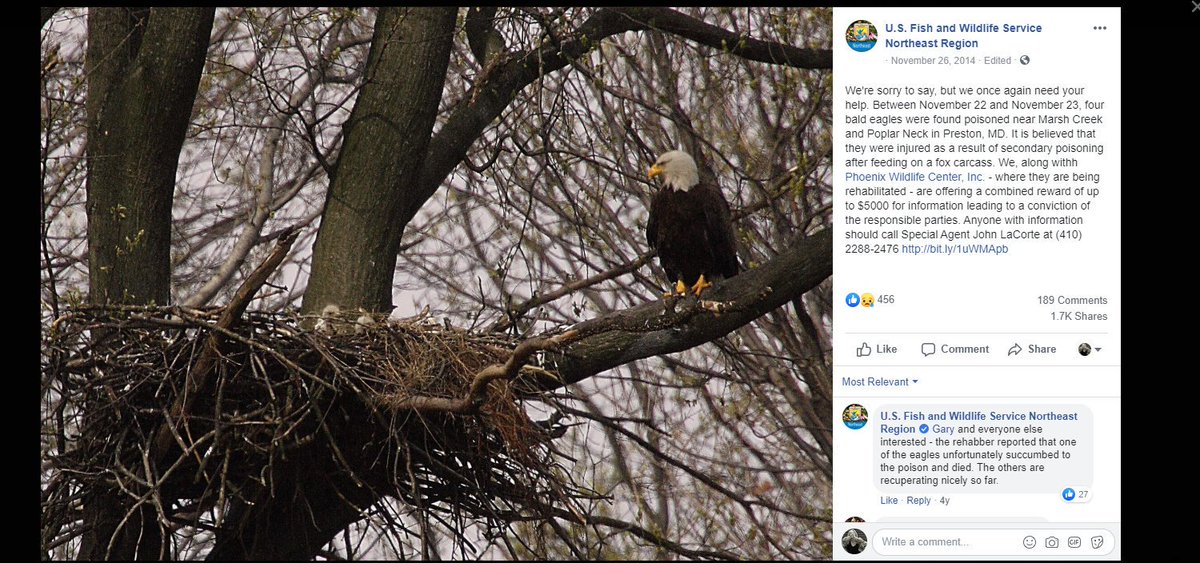Like the page's comment about eagles
The width and height of the screenshot is (1200, 563).
click(x=888, y=501)
